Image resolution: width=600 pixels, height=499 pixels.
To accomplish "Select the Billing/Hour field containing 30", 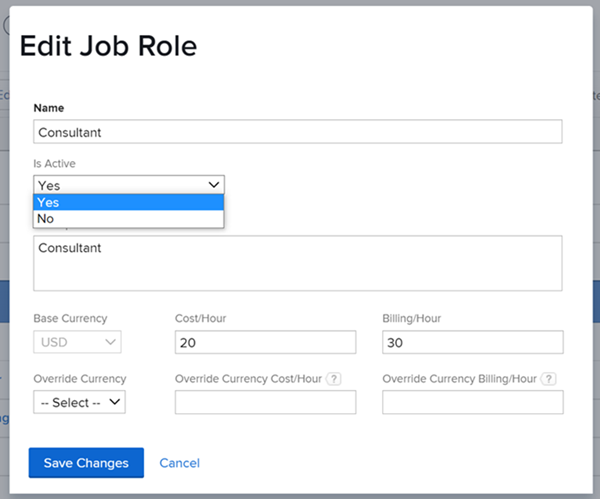I will 472,343.
